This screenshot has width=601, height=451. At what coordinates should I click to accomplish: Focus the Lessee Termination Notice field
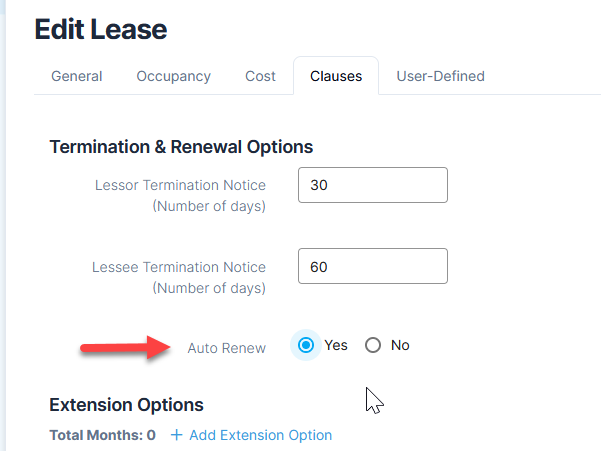click(x=372, y=266)
